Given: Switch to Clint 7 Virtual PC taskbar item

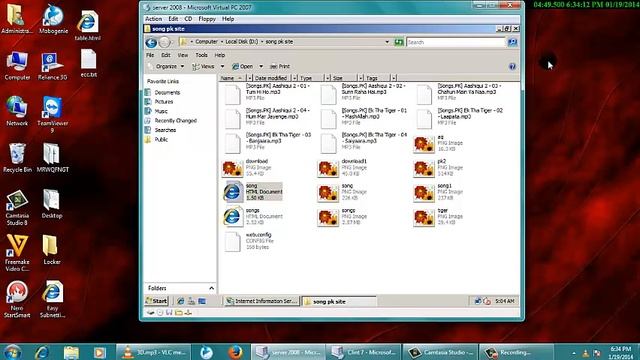Looking at the screenshot, I should [x=364, y=352].
